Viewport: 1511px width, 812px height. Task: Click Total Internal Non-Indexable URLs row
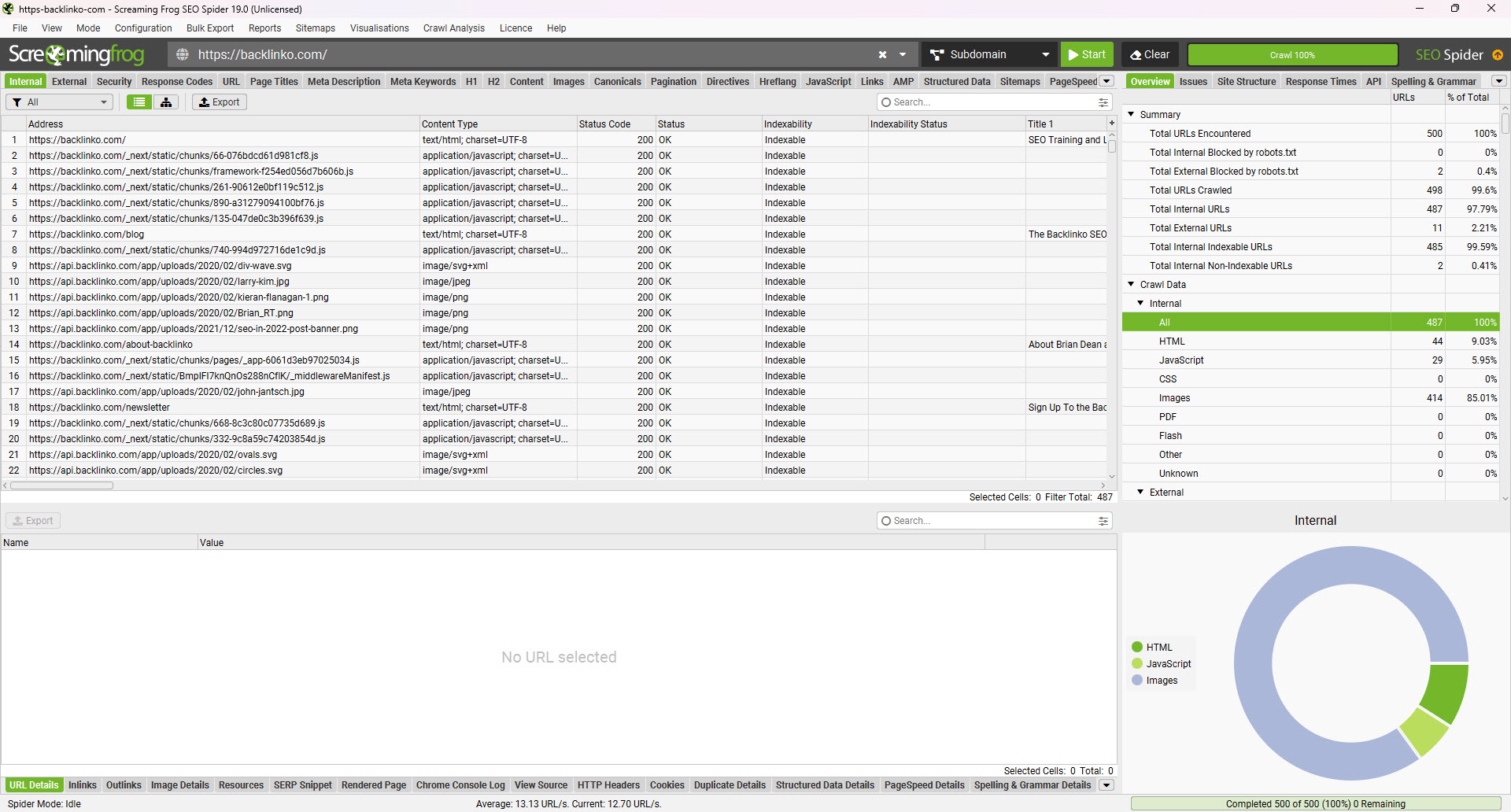point(1310,265)
